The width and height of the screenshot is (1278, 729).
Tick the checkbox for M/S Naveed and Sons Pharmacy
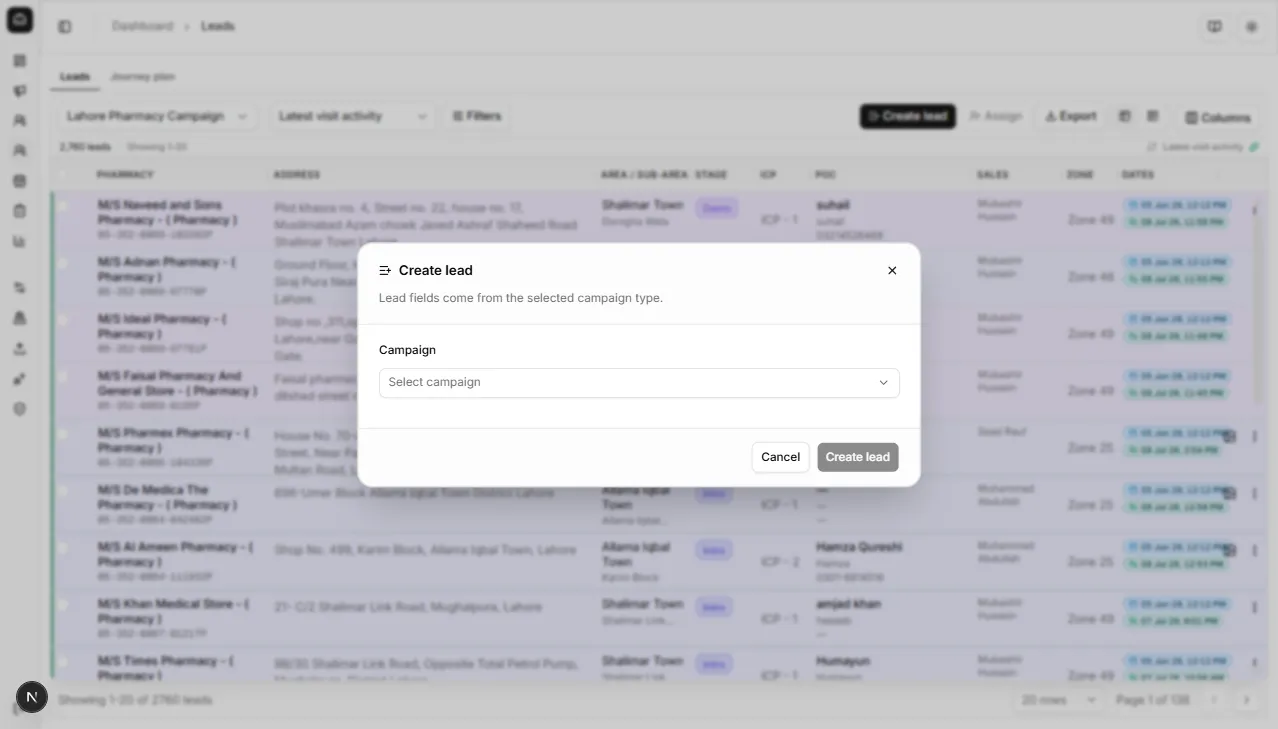(x=64, y=206)
